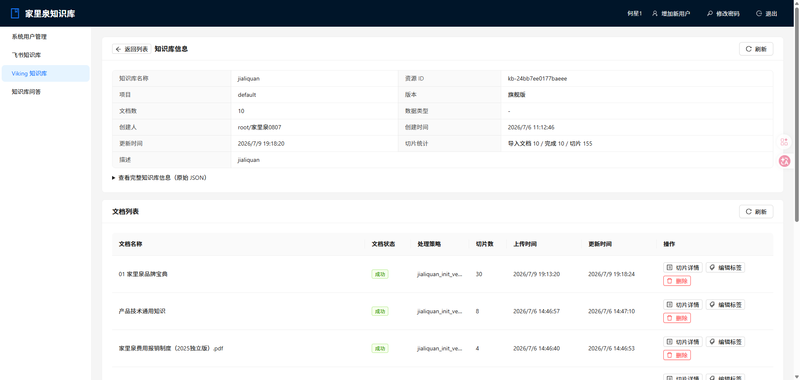Open 飞书知识库 in sidebar

(x=45, y=55)
